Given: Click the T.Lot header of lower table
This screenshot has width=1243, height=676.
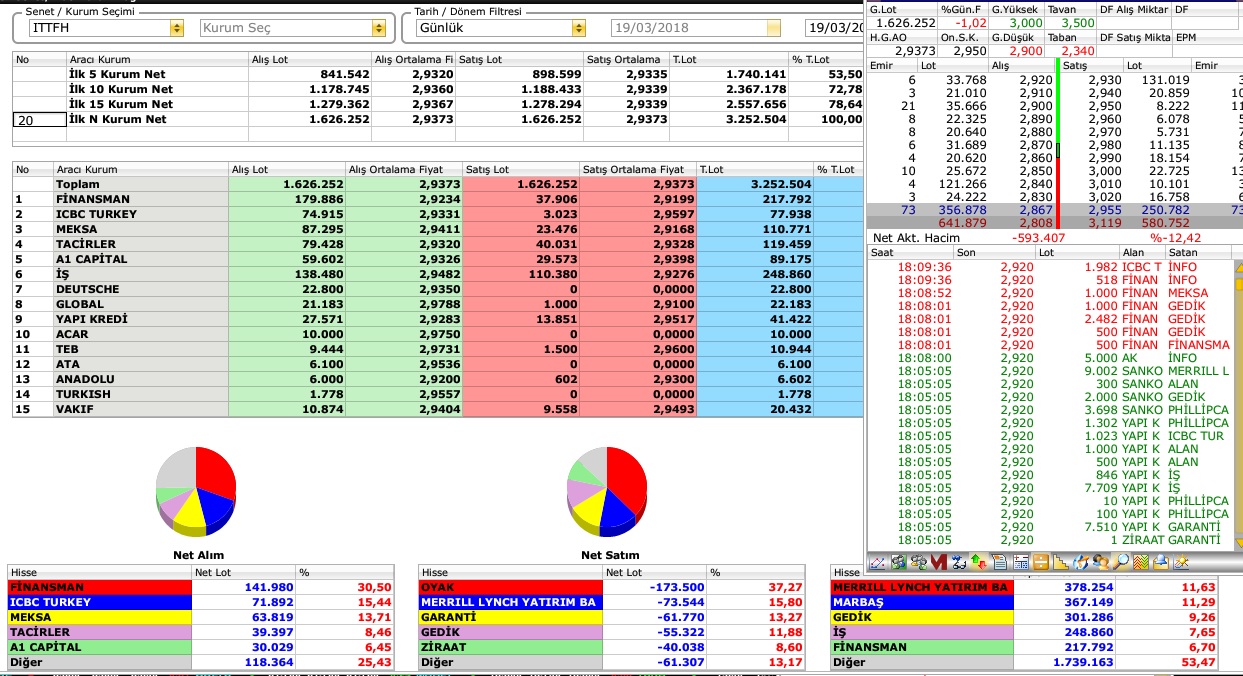Looking at the screenshot, I should [755, 170].
